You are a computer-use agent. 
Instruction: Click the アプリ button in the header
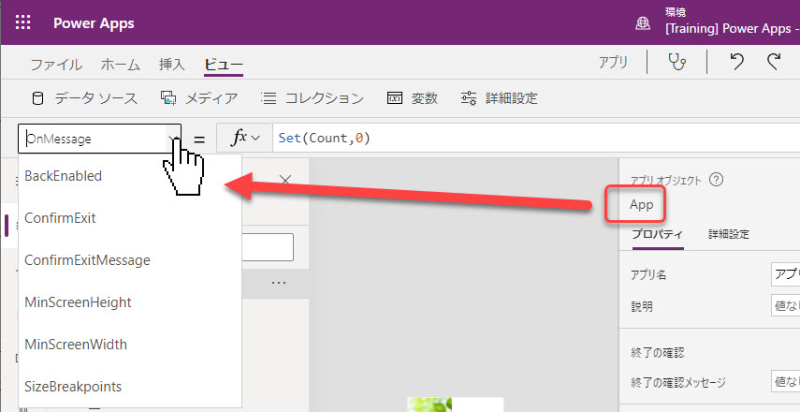coord(613,62)
